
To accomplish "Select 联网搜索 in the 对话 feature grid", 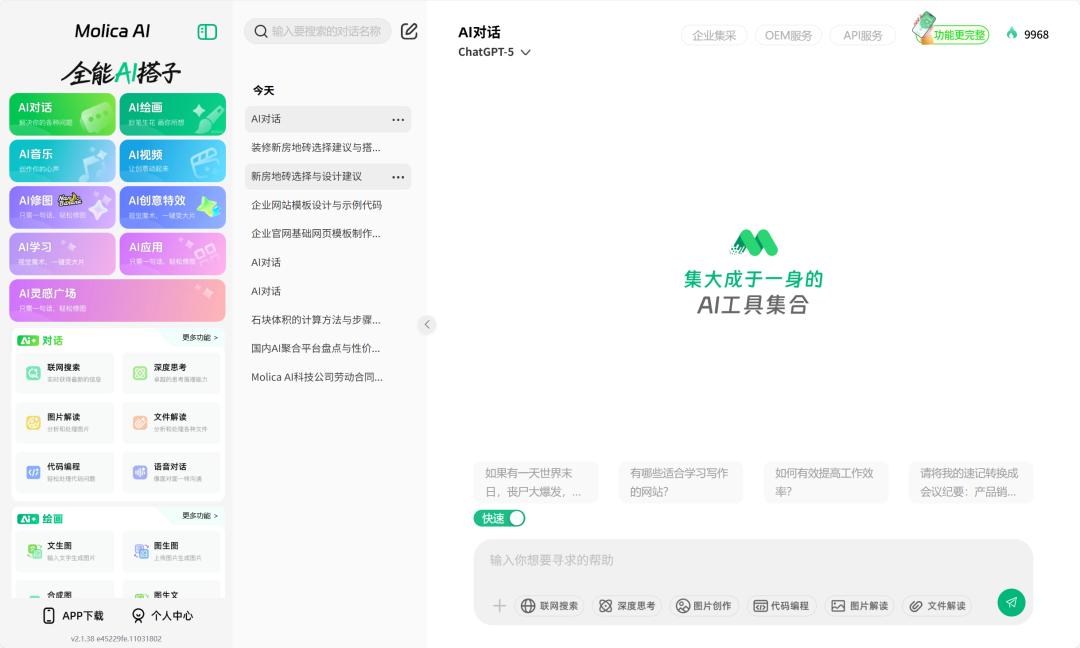I will (x=65, y=373).
